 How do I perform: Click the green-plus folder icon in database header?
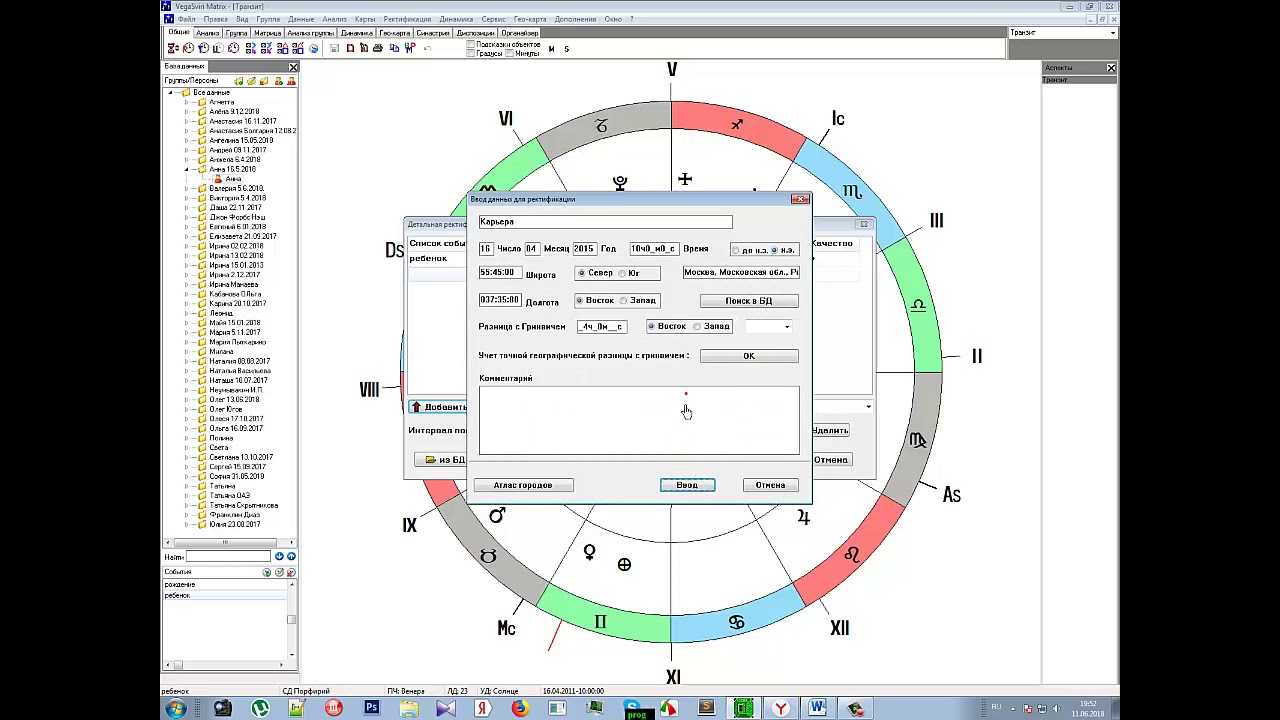pyautogui.click(x=239, y=81)
